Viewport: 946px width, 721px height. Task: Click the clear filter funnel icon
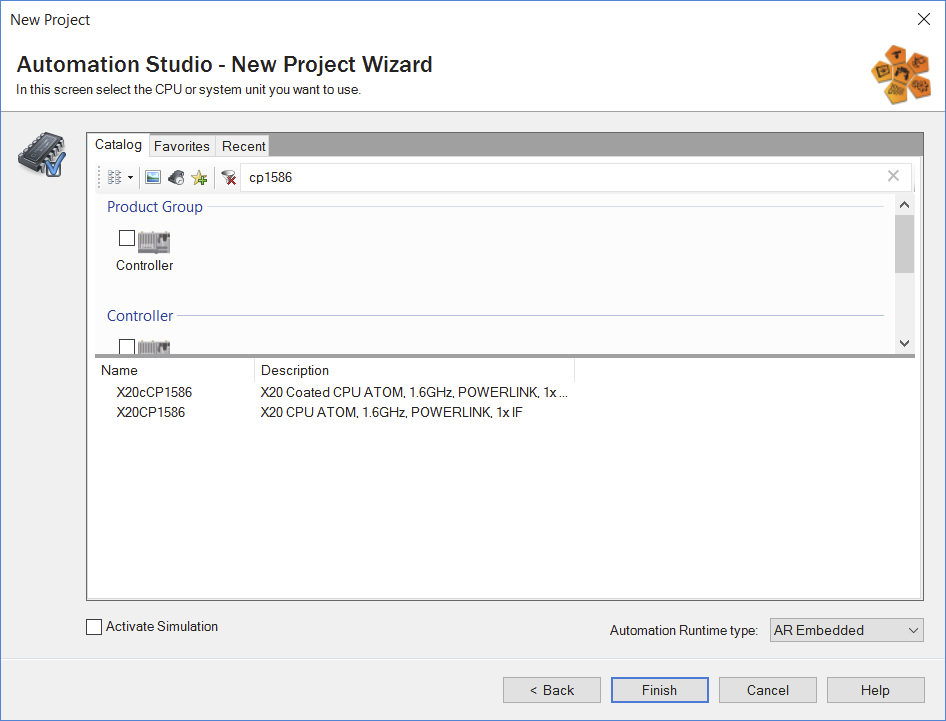pos(228,177)
